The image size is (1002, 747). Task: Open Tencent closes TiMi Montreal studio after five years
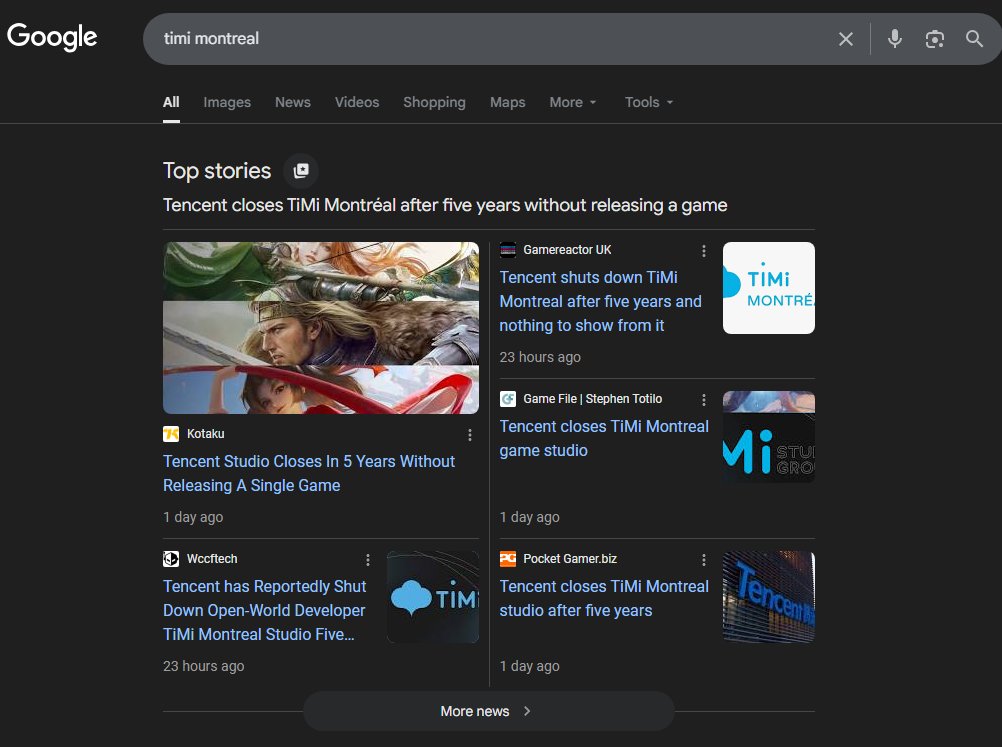coord(604,598)
